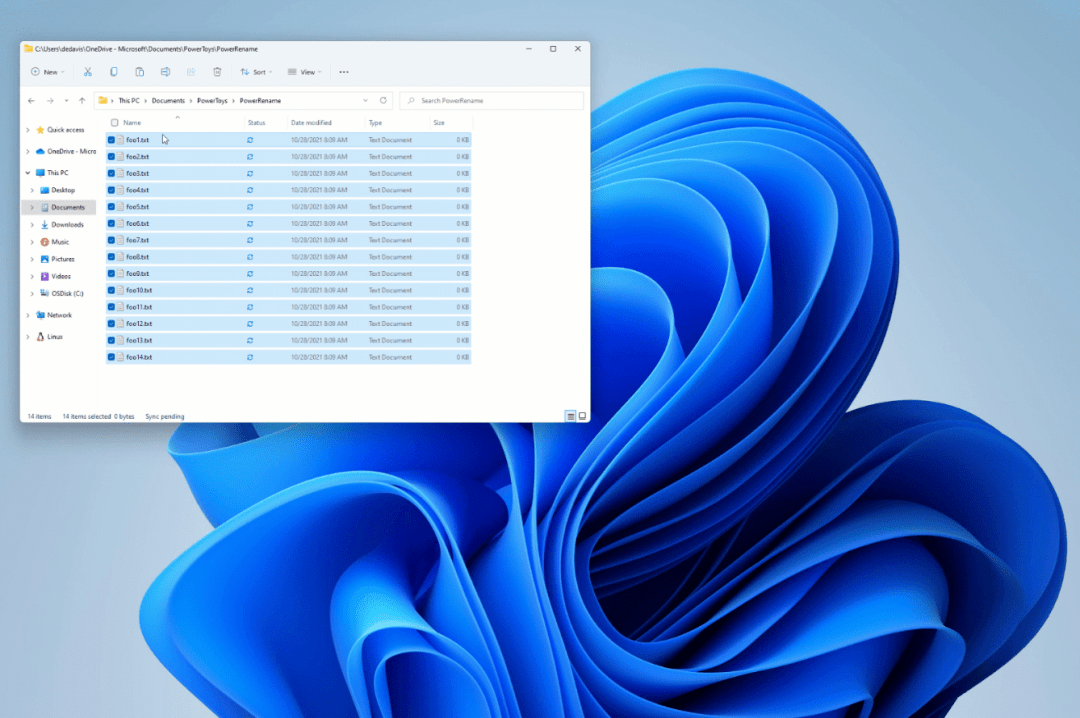The height and width of the screenshot is (718, 1080).
Task: Click the Copy icon in toolbar
Action: (x=113, y=72)
